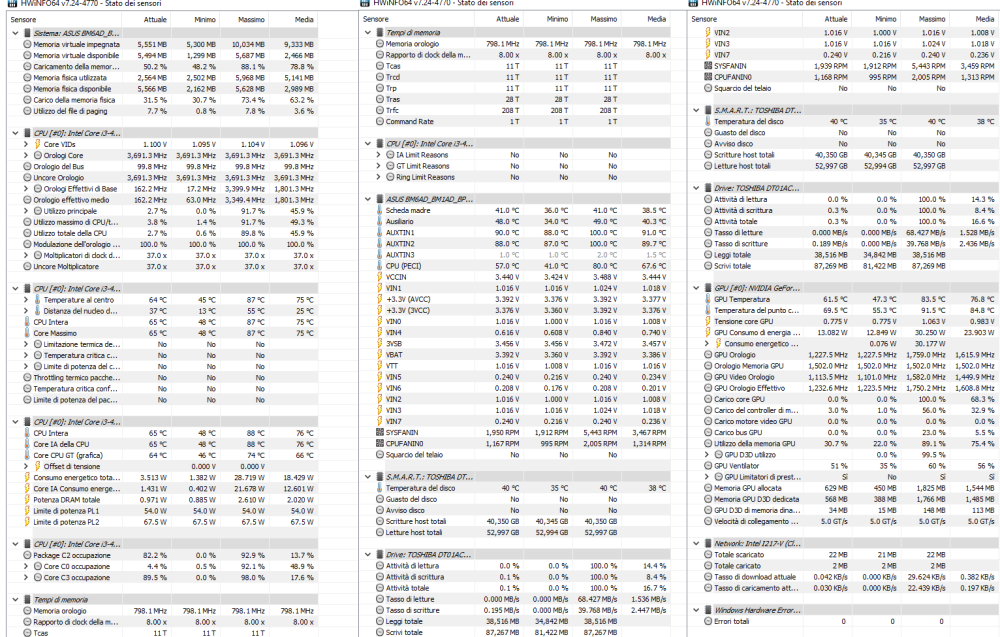Select the Orologio Memoria GPU row label
1000x637 pixels.
pyautogui.click(x=749, y=366)
